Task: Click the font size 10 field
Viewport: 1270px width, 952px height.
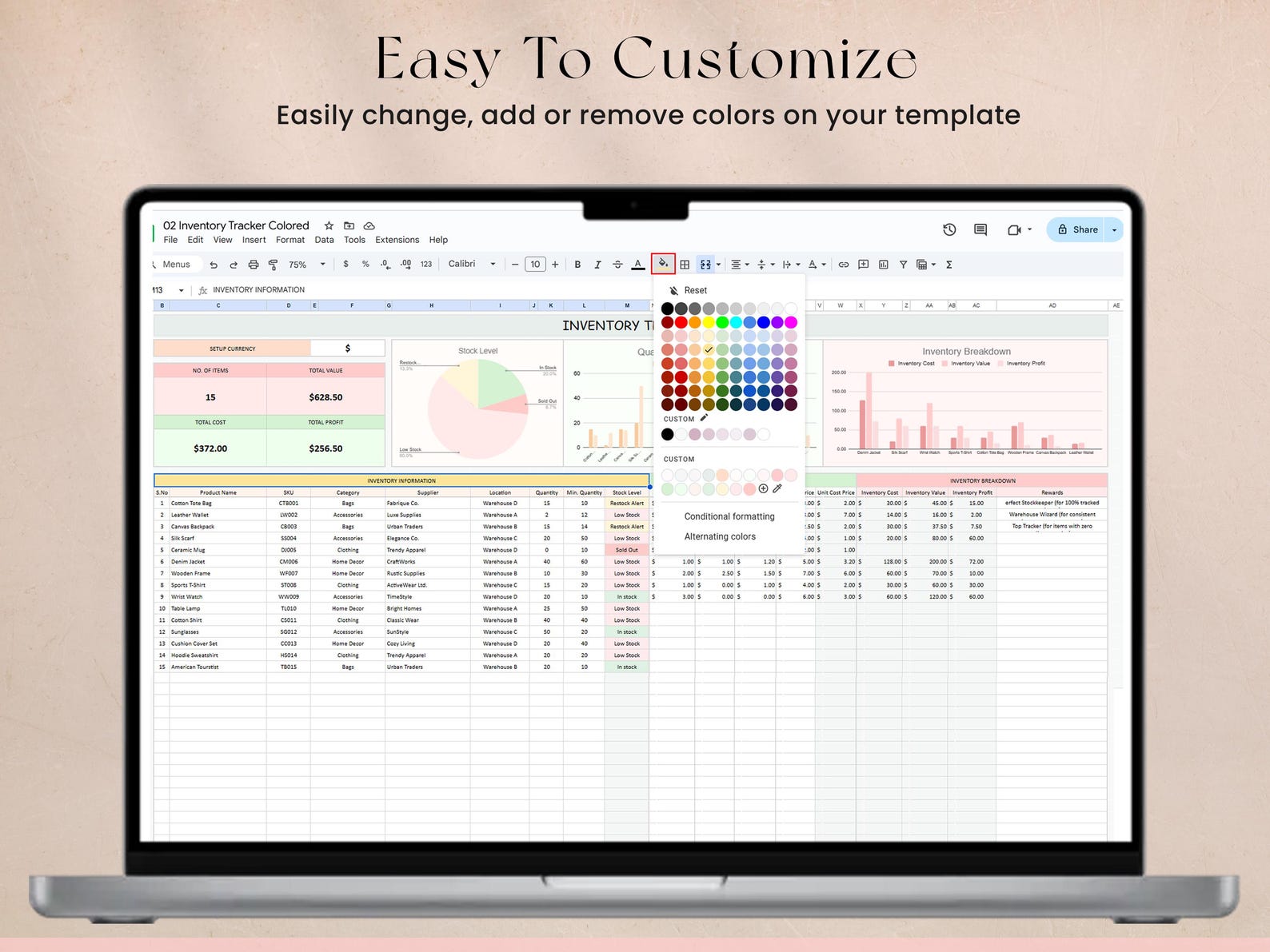Action: tap(535, 265)
